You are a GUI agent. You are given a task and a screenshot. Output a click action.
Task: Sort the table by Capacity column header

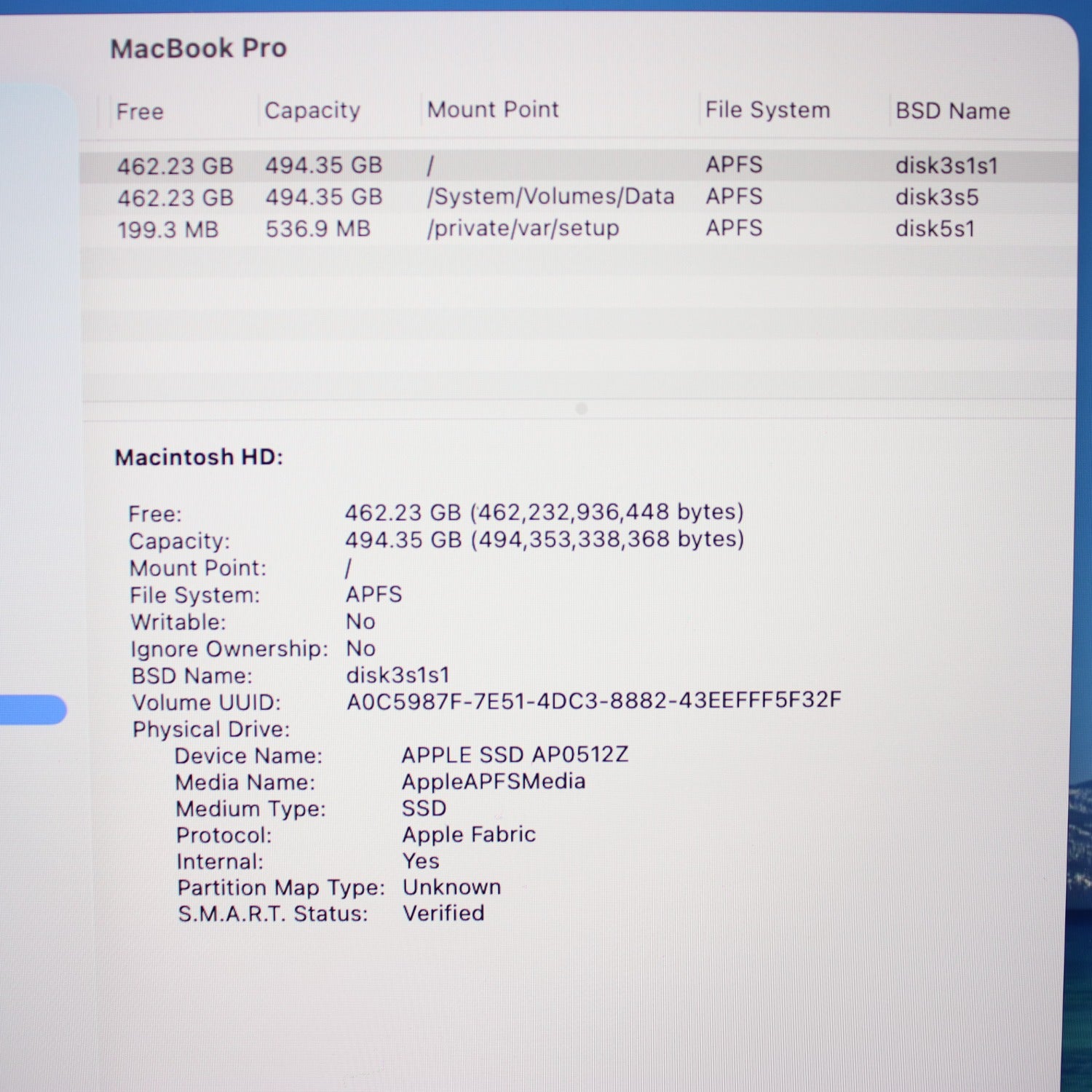(312, 111)
